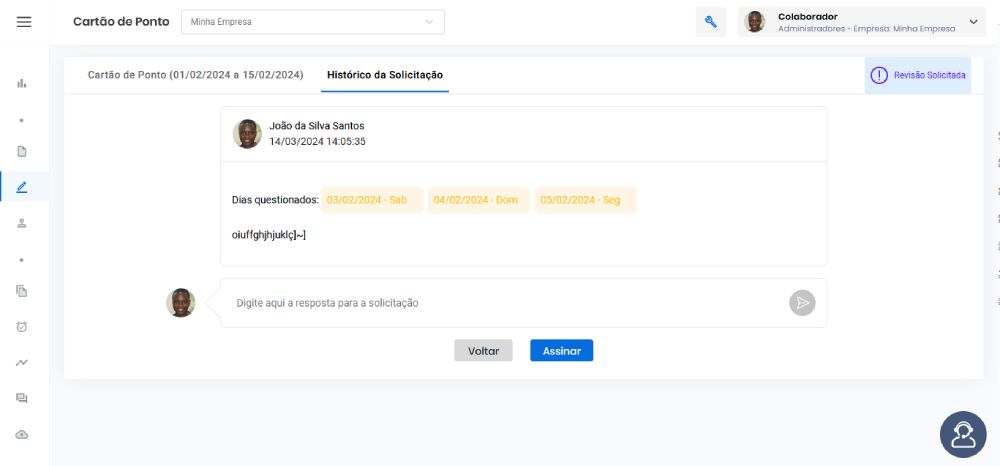1000x466 pixels.
Task: Click João da Silva Santos avatar
Action: pos(247,134)
